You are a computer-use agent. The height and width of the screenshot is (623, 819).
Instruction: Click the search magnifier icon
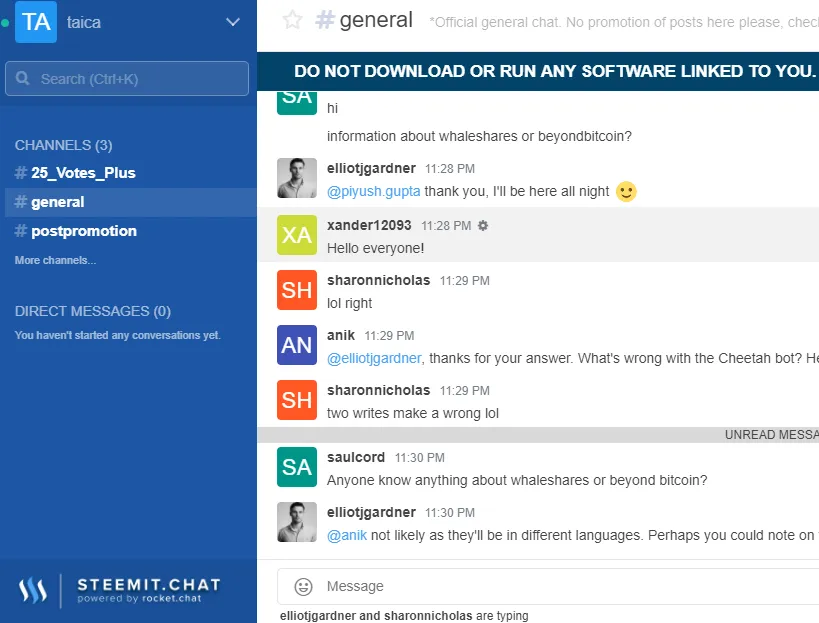(x=24, y=79)
